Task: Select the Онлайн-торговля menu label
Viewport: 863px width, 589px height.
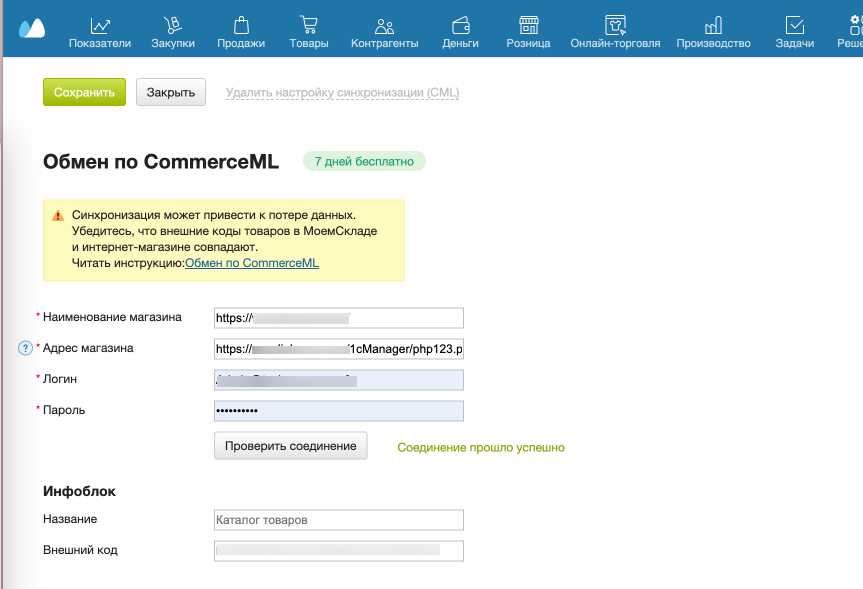Action: pos(615,43)
